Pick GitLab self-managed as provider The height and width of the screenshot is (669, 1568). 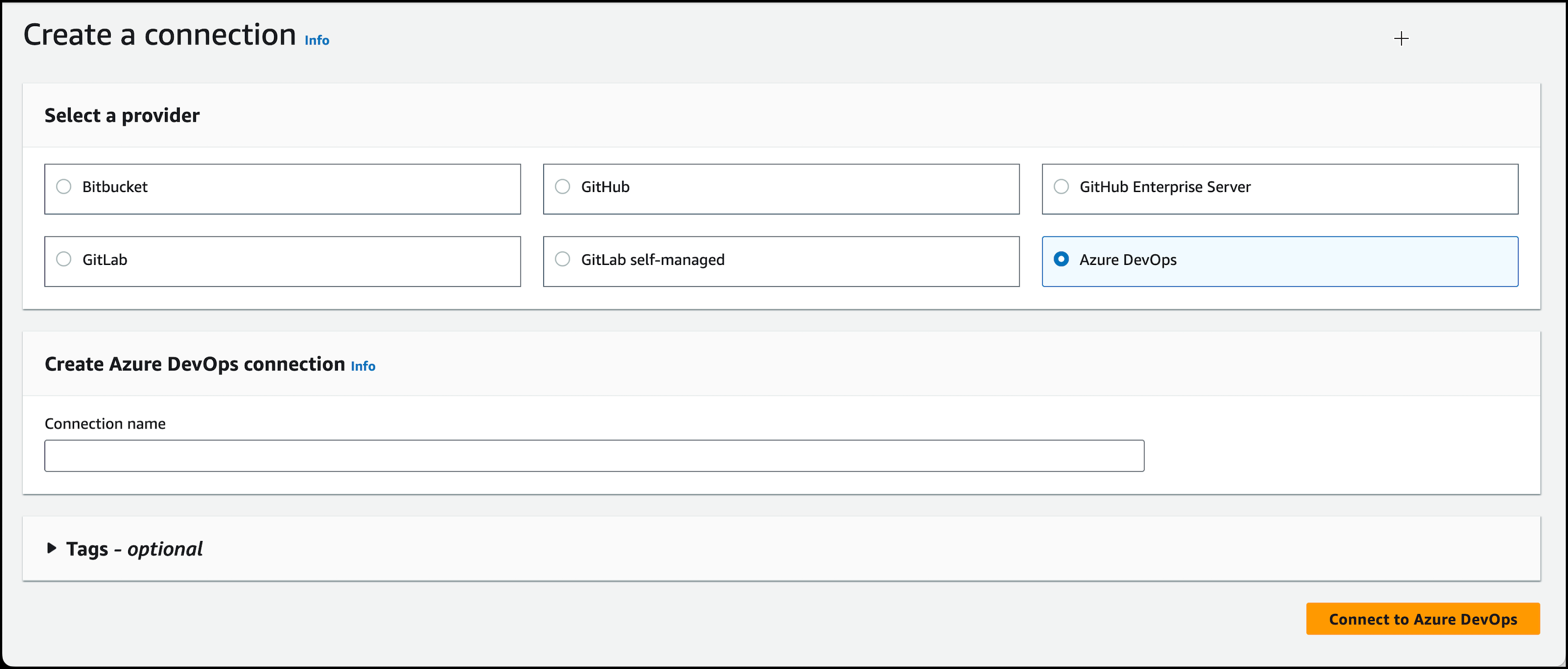click(x=561, y=260)
